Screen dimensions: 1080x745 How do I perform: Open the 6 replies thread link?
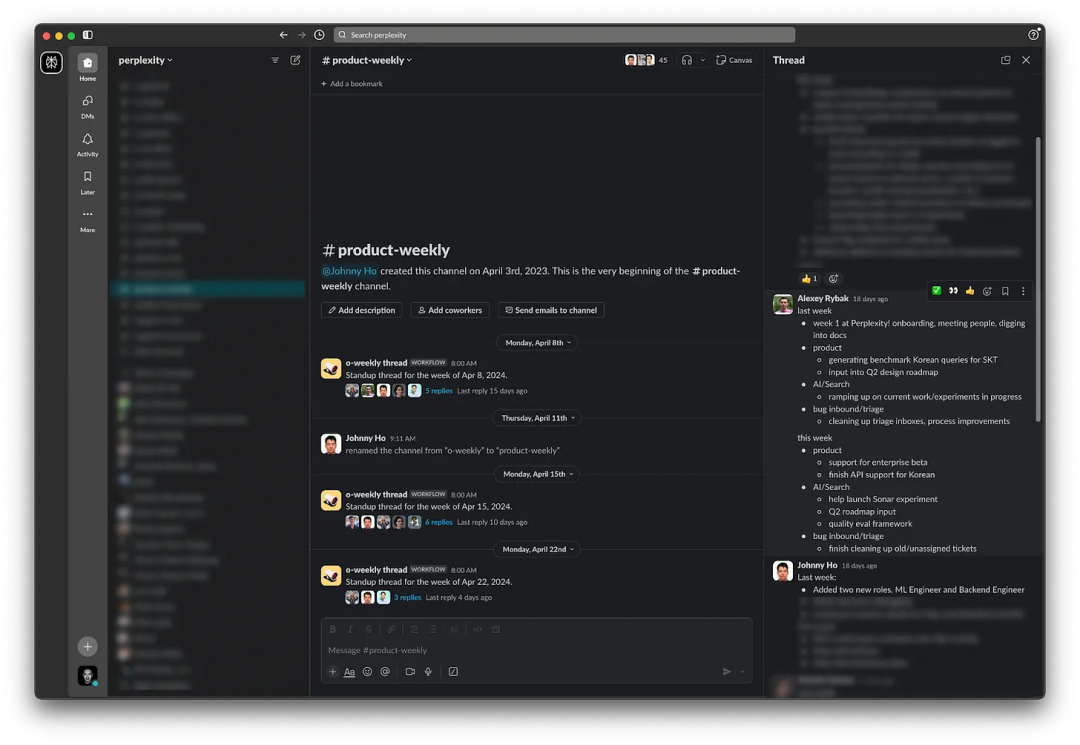pyautogui.click(x=439, y=522)
